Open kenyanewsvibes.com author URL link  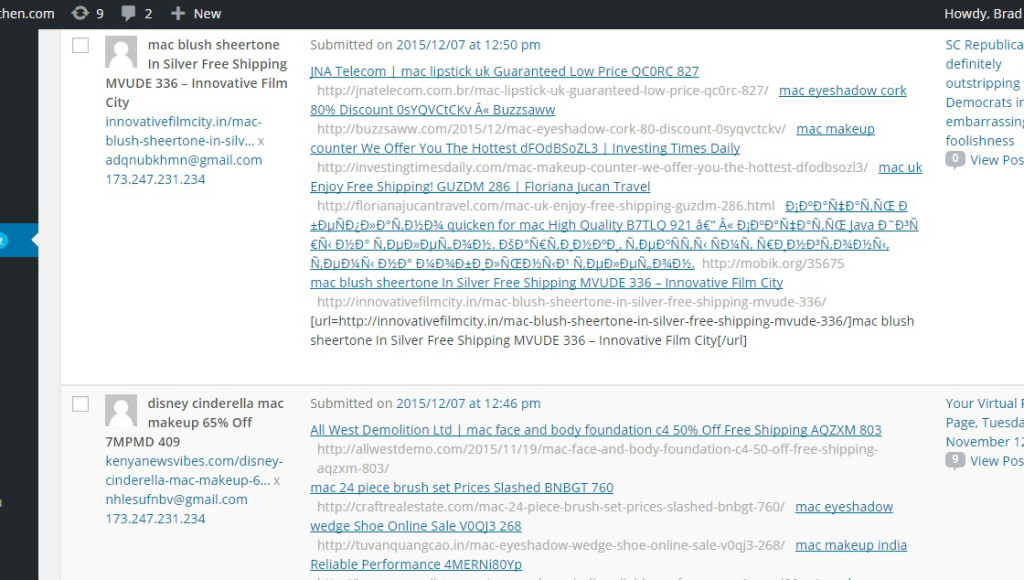point(194,470)
